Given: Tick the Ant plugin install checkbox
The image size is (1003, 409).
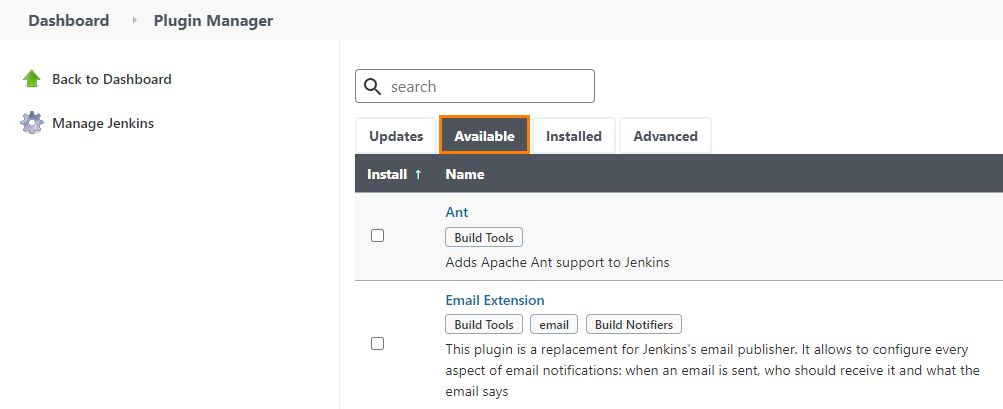Looking at the screenshot, I should click(377, 236).
